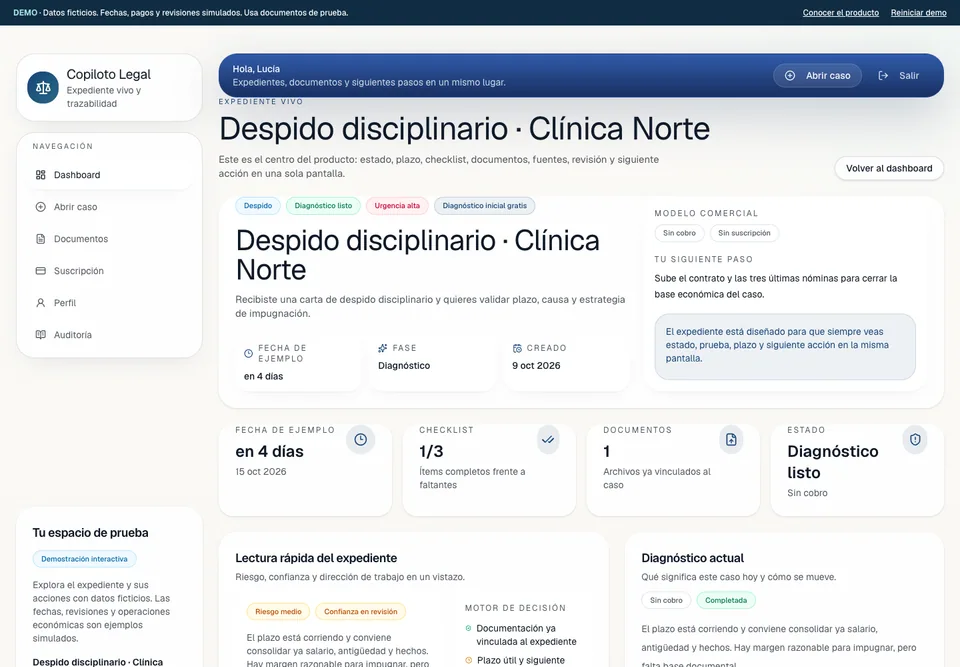Open the Dashboard navigation item

[110, 175]
